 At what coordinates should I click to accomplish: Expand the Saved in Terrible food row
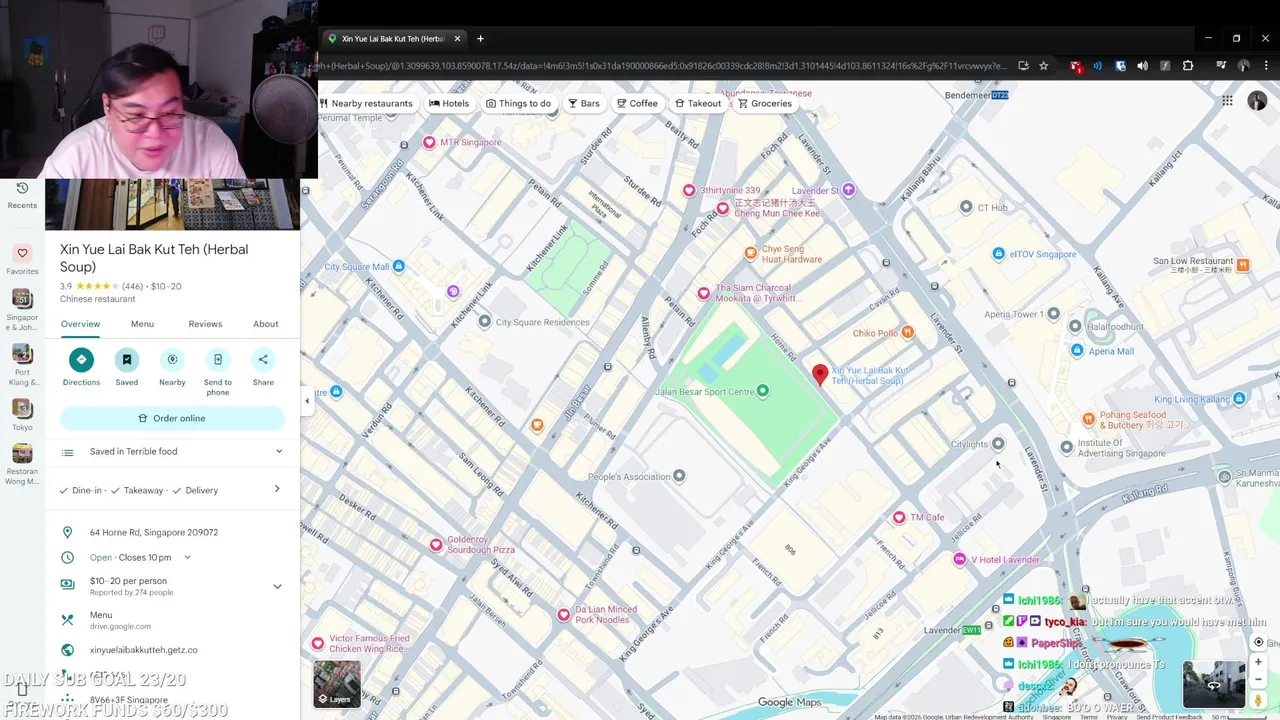point(172,451)
